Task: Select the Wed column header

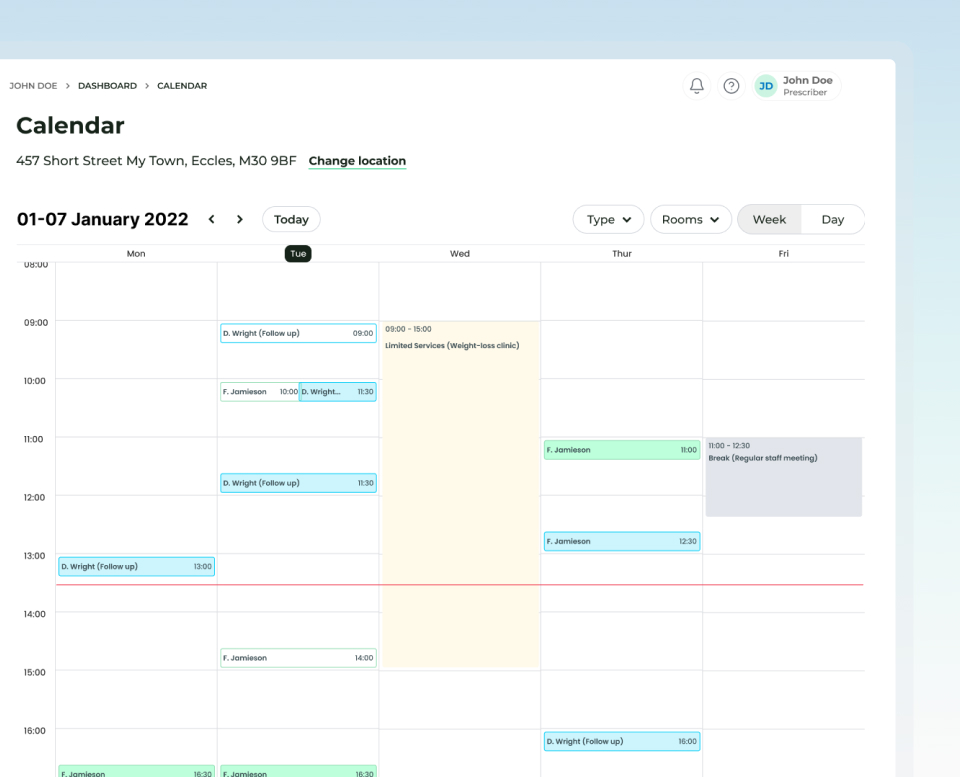Action: tap(460, 253)
